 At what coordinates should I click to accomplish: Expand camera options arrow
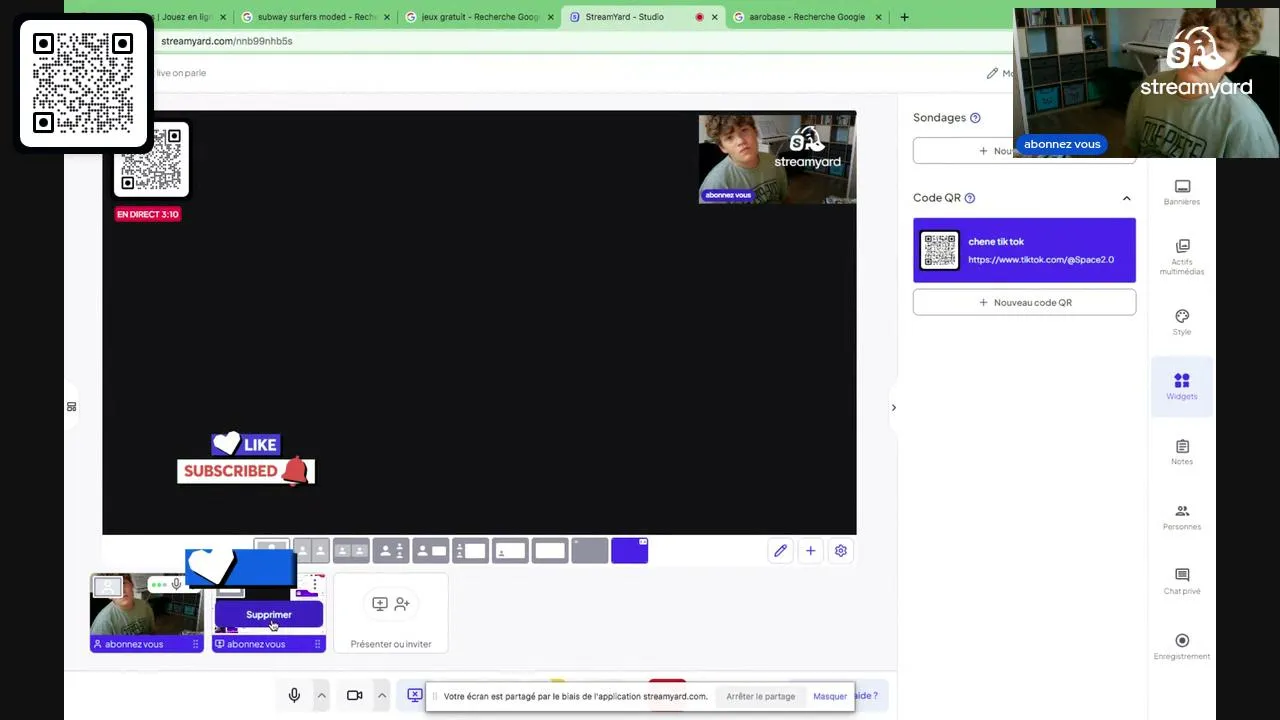(381, 696)
